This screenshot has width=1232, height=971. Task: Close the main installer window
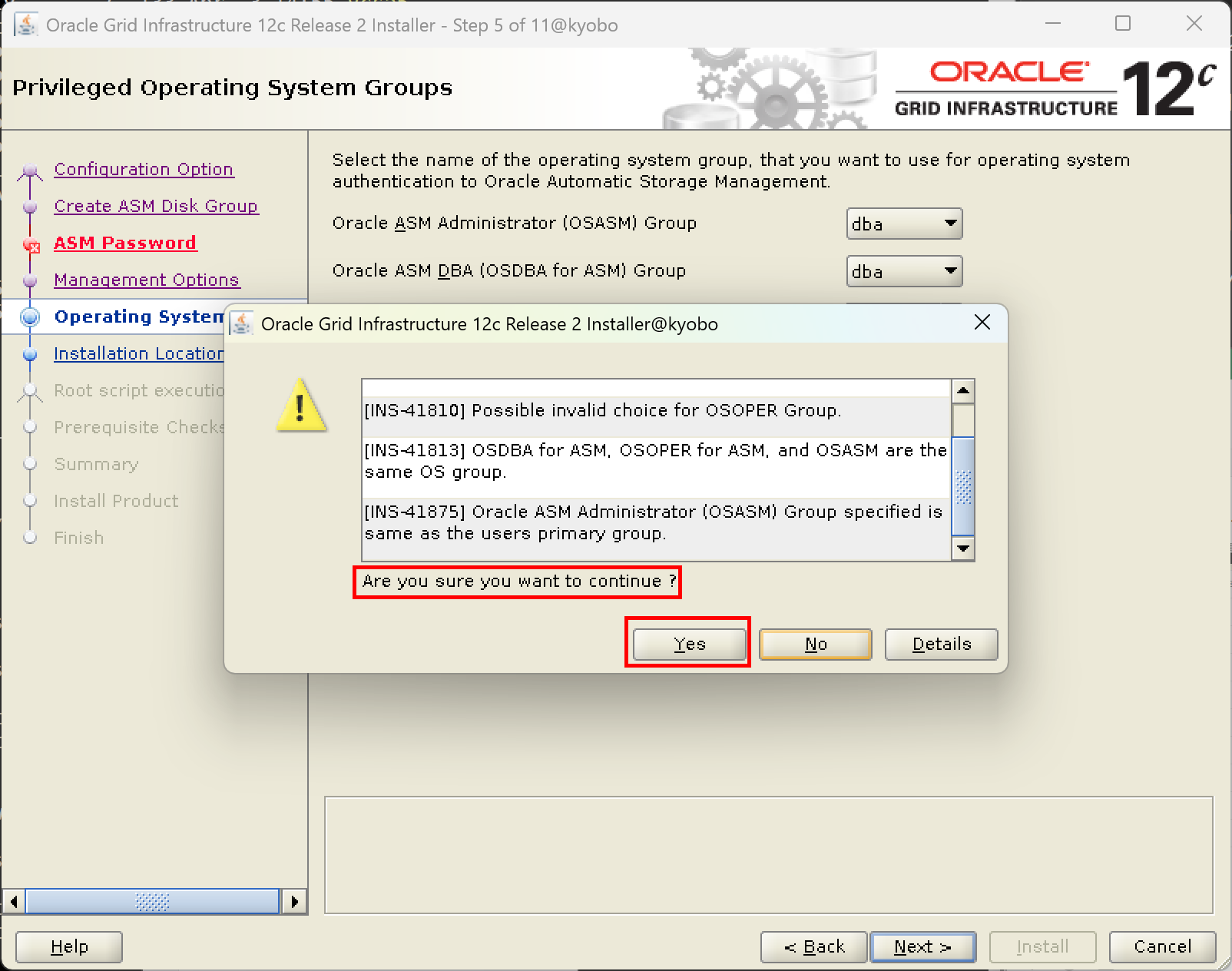point(1194,24)
